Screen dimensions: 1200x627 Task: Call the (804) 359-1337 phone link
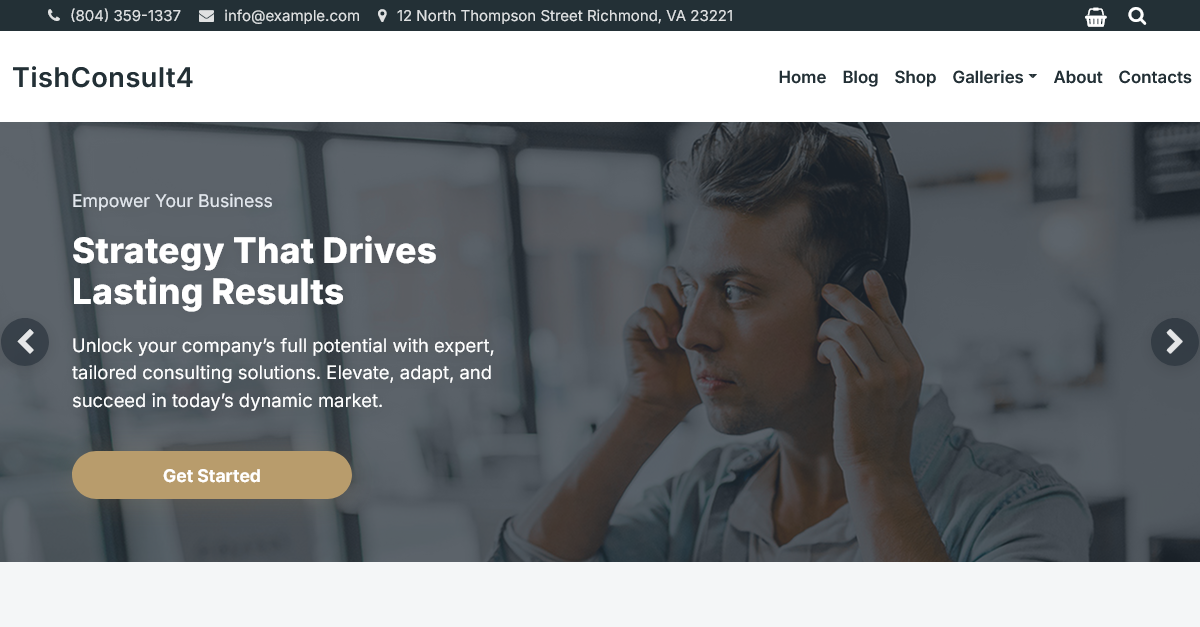coord(125,16)
